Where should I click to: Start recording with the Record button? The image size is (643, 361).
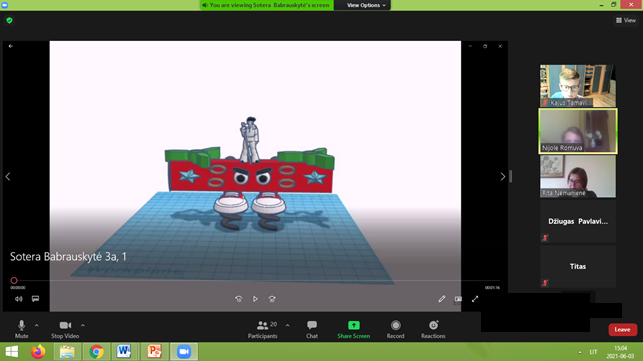tap(395, 329)
